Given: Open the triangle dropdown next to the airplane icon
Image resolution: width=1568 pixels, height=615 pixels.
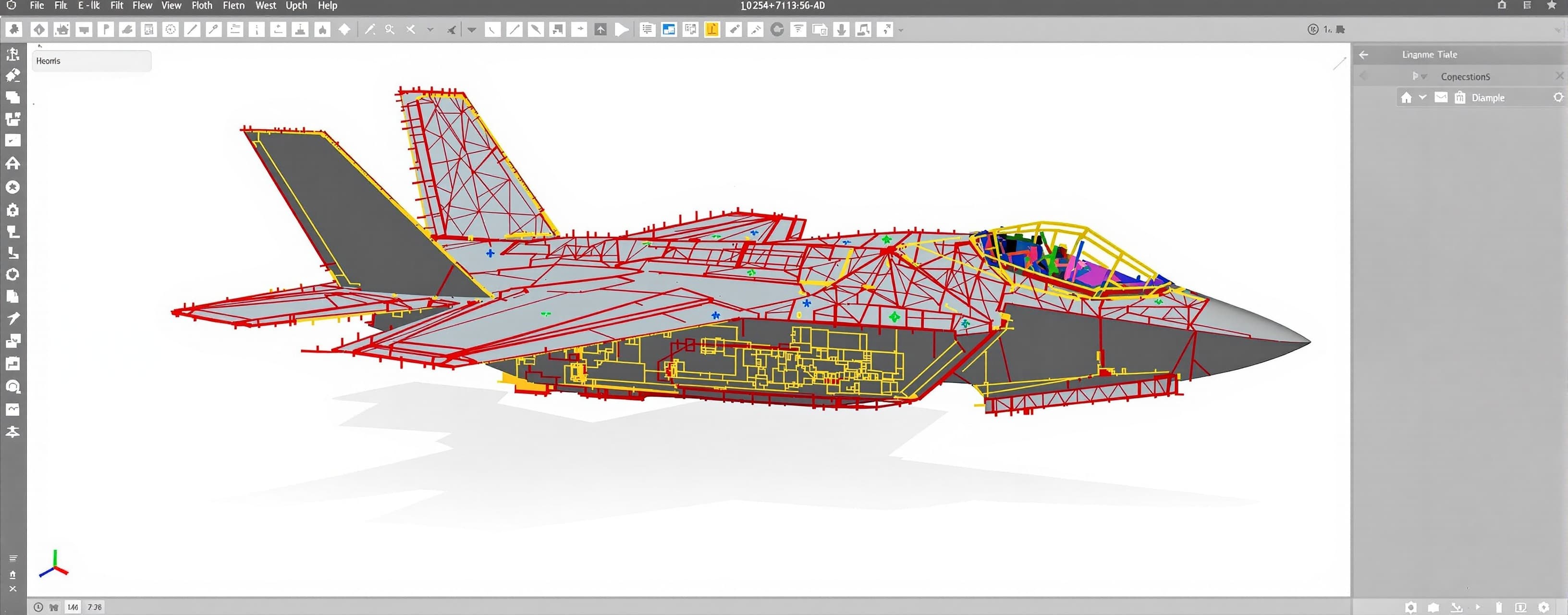Looking at the screenshot, I should point(472,29).
